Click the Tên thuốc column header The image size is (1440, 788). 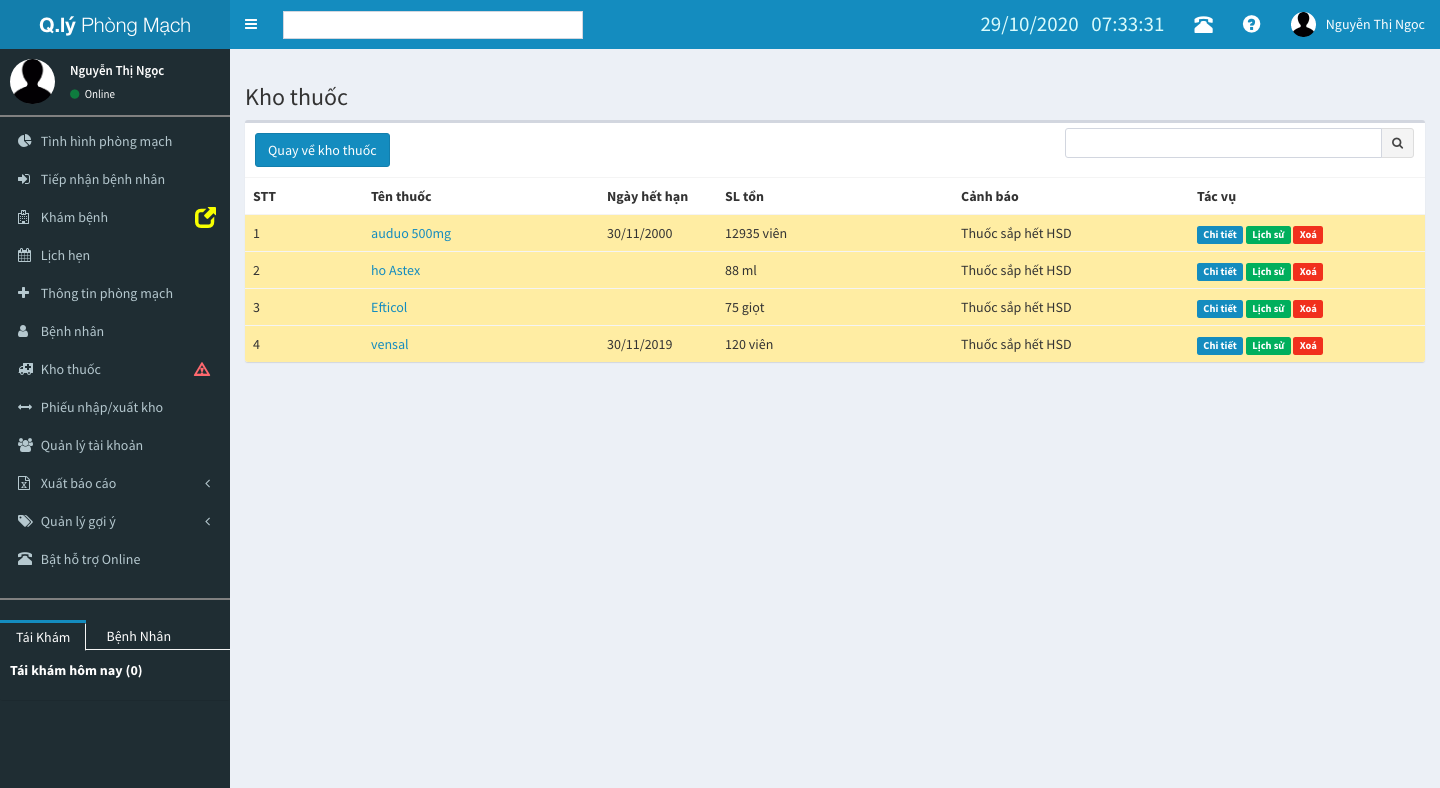401,196
